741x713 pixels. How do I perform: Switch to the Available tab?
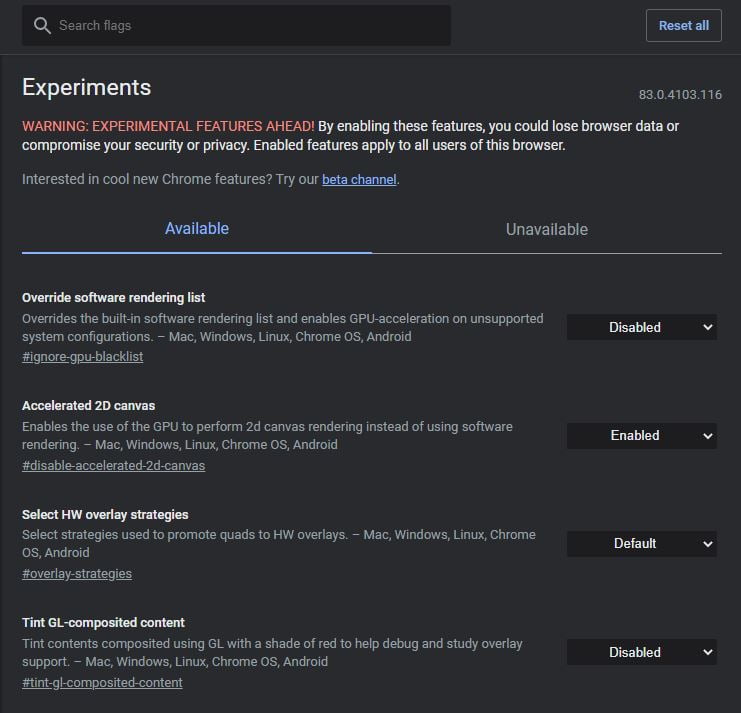click(197, 229)
